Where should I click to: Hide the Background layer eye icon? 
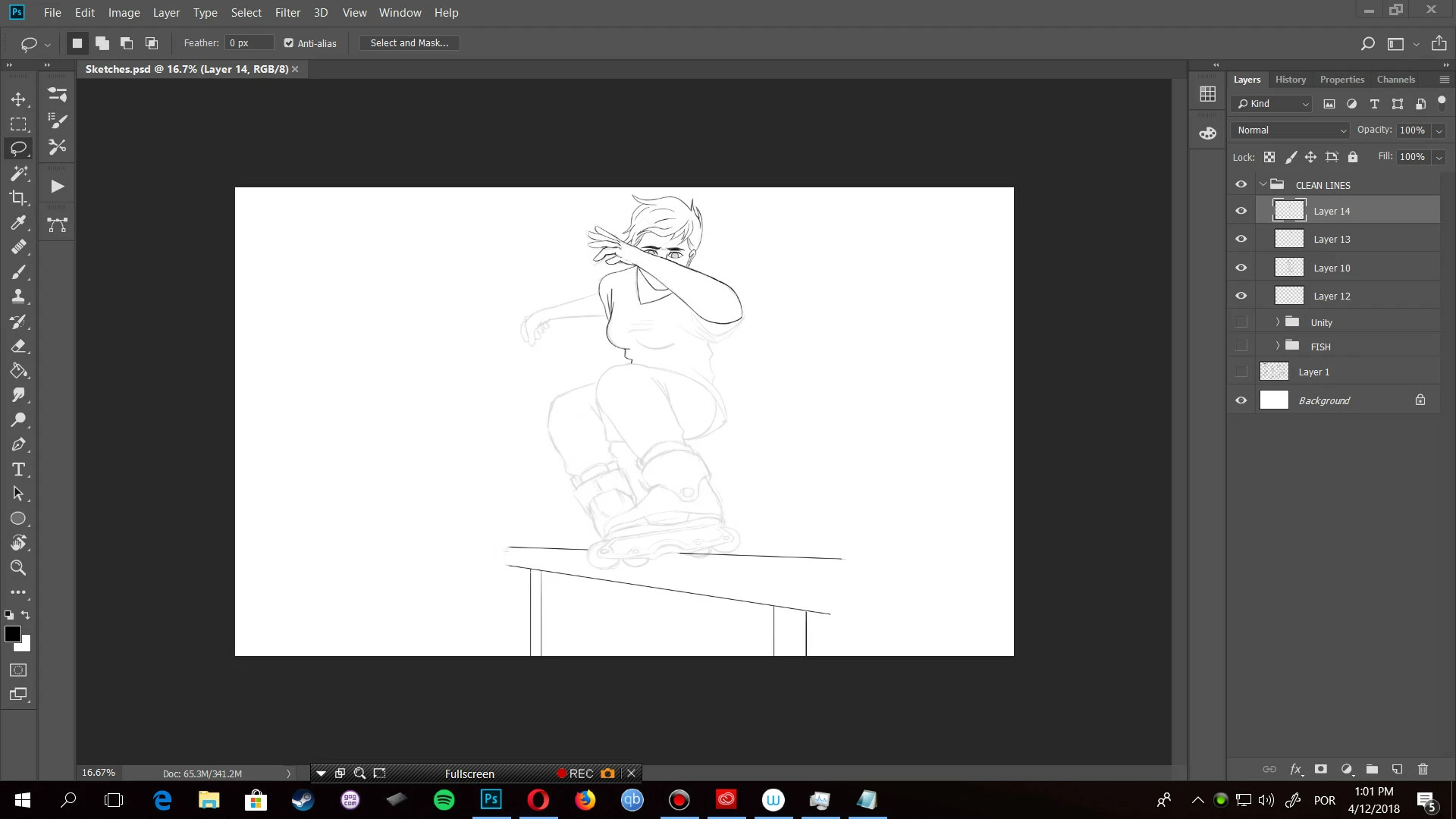pyautogui.click(x=1241, y=400)
